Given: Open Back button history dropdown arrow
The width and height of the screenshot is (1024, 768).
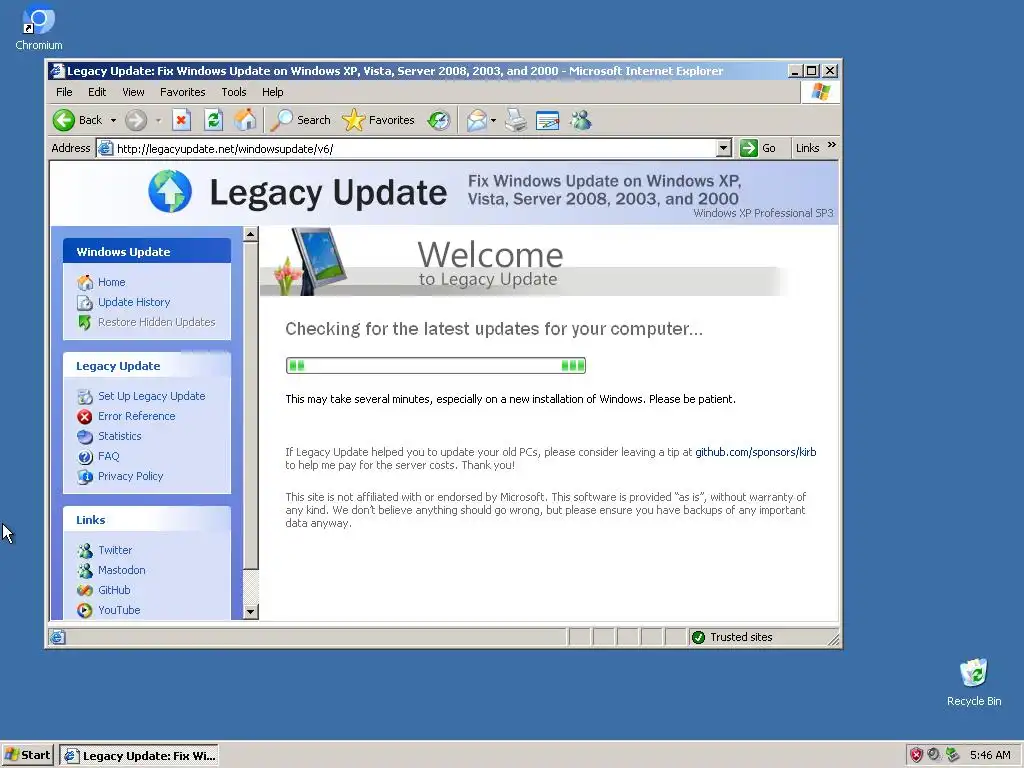Looking at the screenshot, I should pyautogui.click(x=113, y=120).
